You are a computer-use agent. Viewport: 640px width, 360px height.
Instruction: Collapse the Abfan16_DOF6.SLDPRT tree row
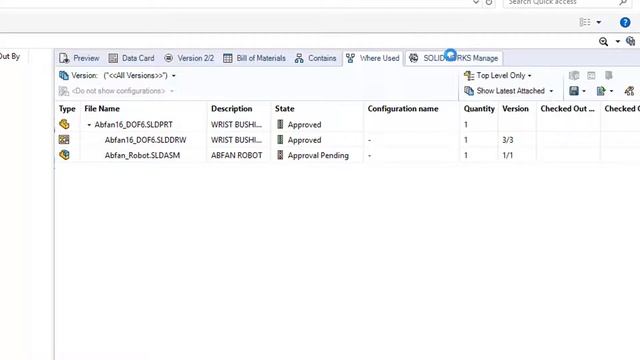point(89,125)
